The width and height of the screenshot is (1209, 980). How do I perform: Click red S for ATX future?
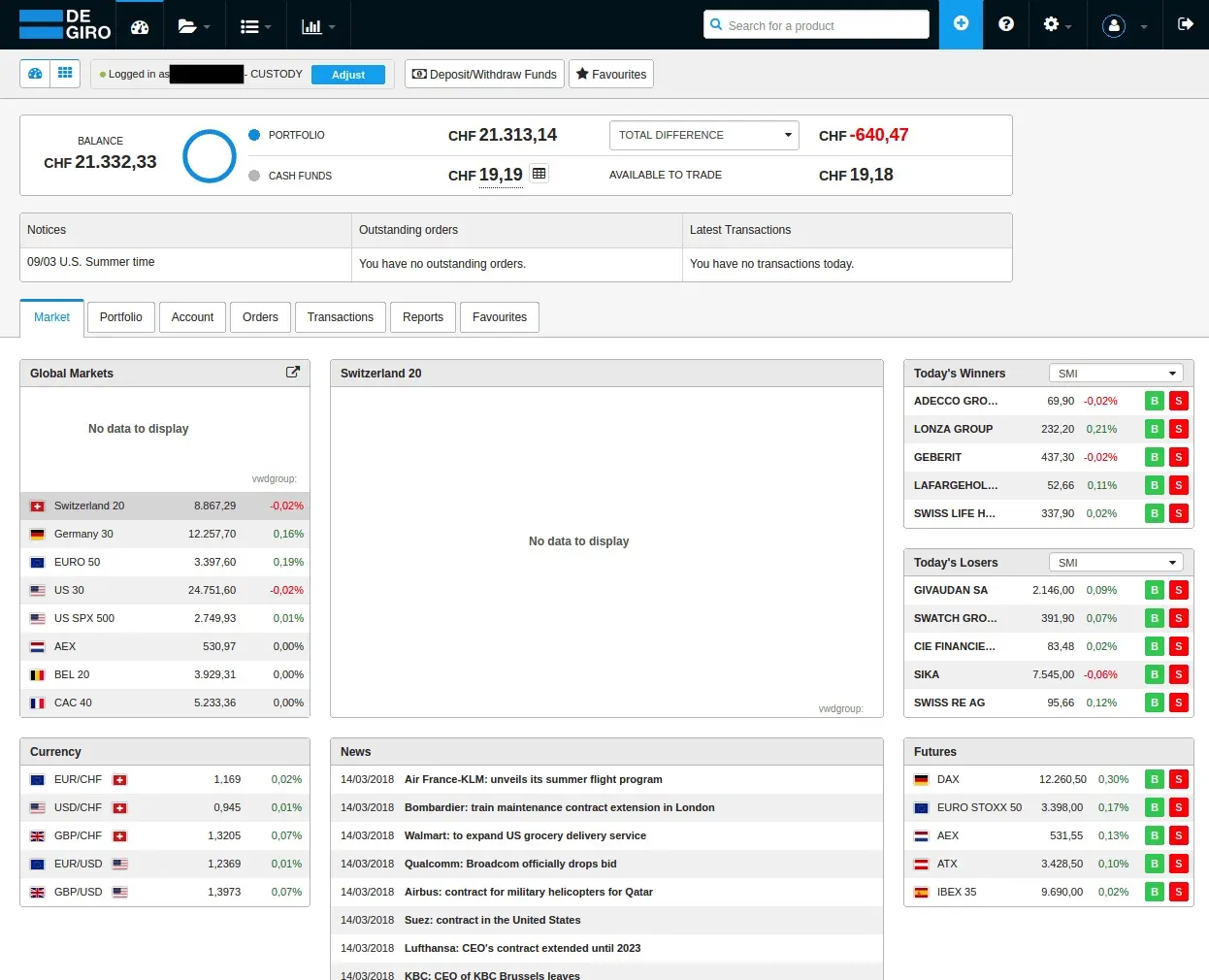1179,864
